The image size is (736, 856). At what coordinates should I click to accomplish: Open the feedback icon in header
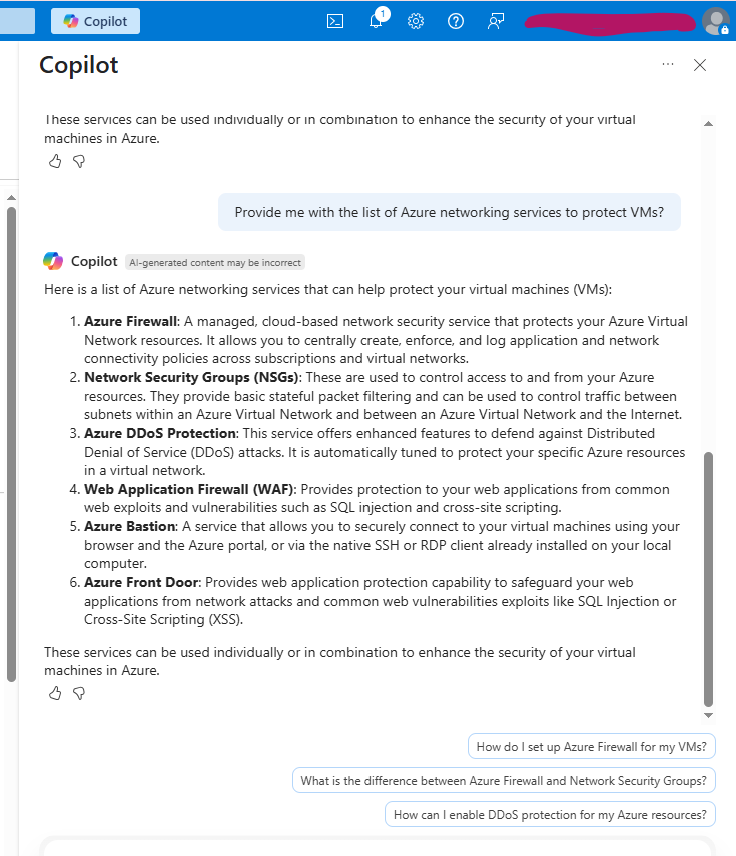coord(496,21)
